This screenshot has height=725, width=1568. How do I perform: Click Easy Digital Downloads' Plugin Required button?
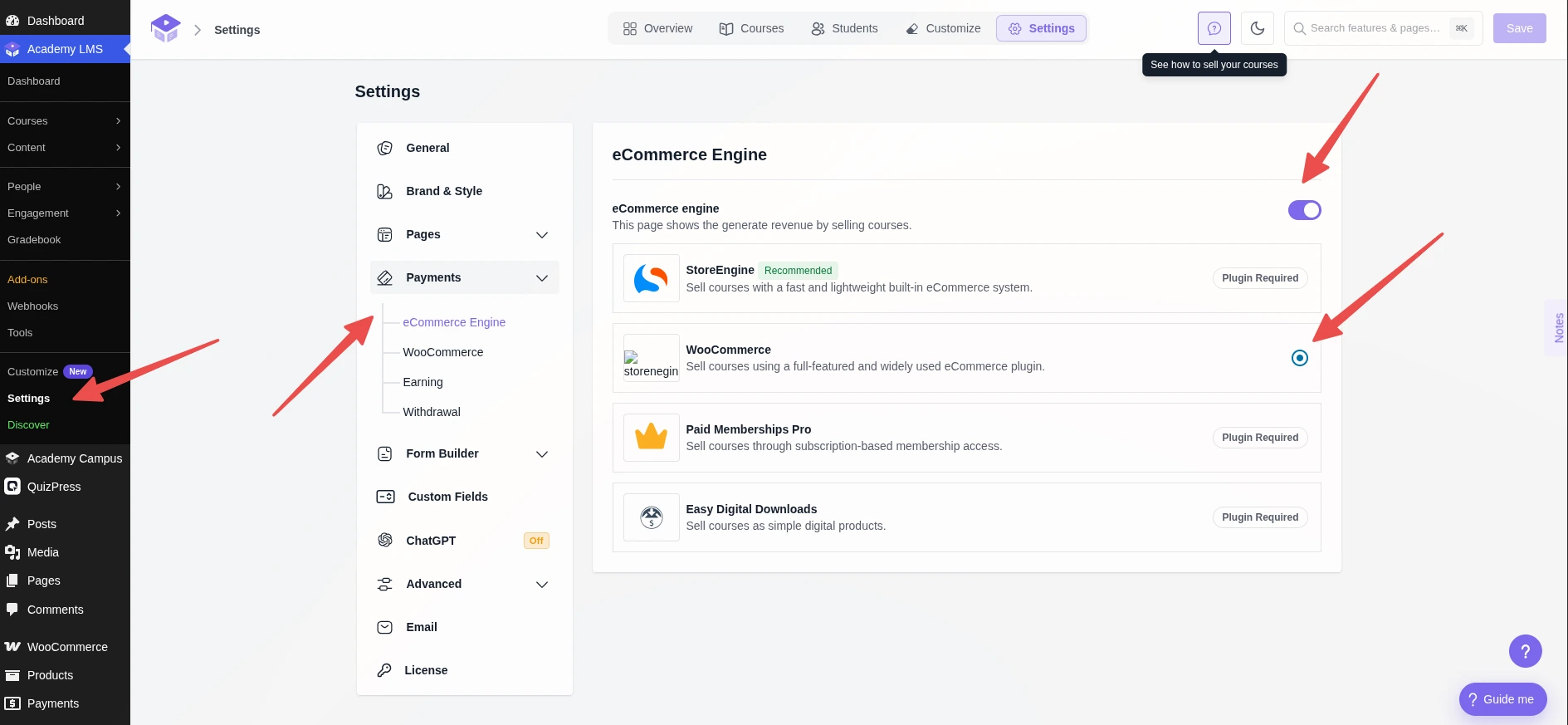[x=1259, y=517]
